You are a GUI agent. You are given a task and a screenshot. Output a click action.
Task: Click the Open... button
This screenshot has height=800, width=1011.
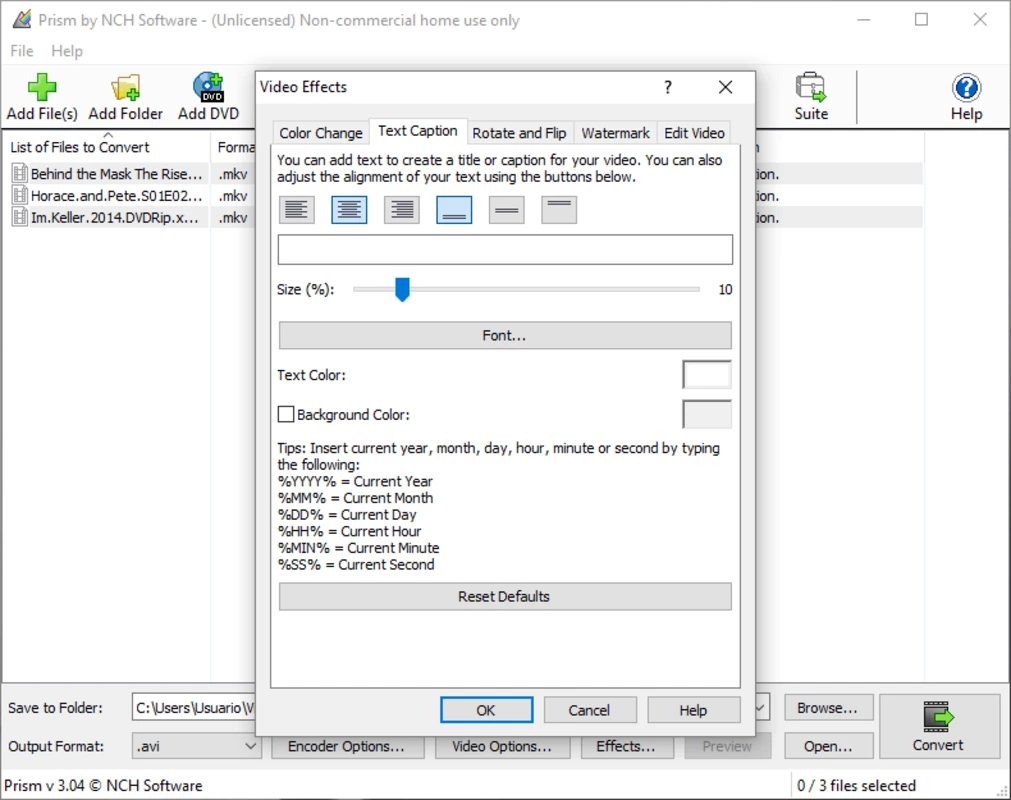[828, 746]
